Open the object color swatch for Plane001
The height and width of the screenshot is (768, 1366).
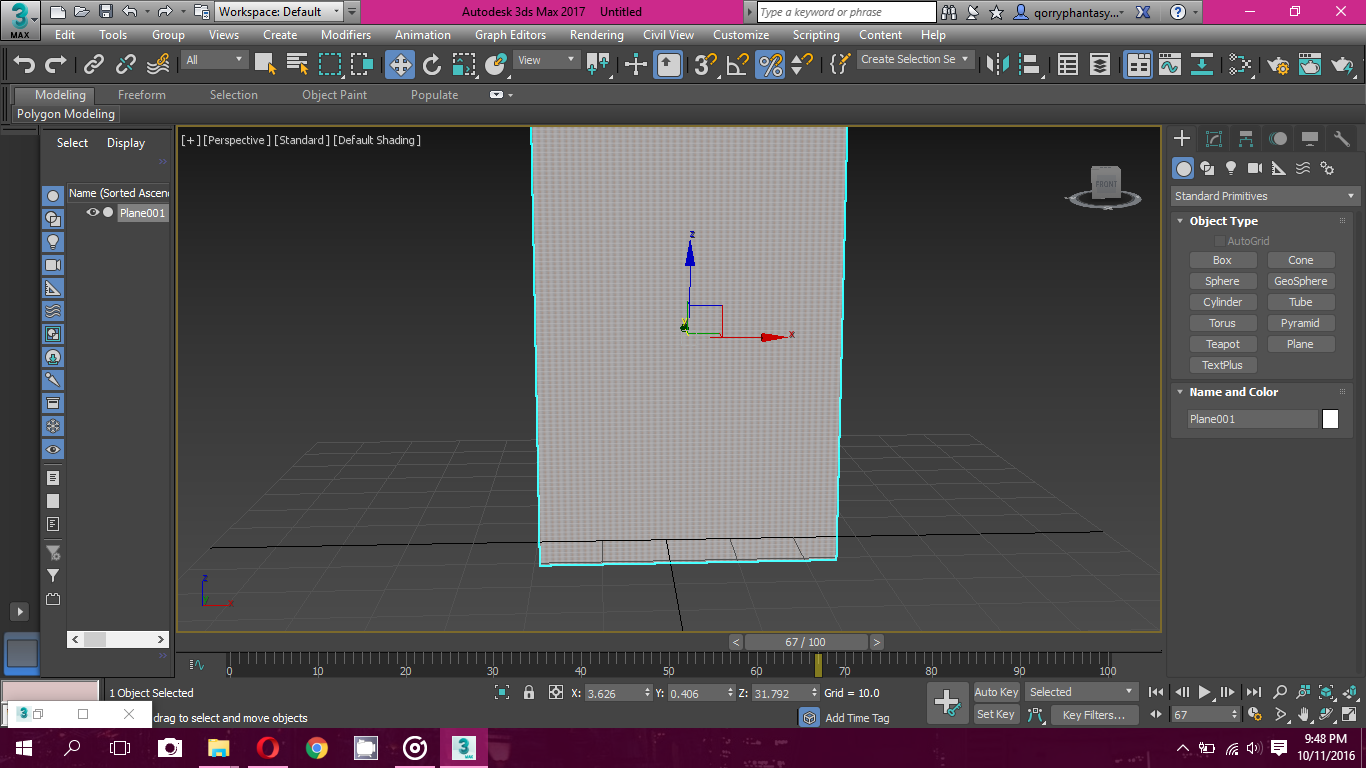pos(1330,418)
